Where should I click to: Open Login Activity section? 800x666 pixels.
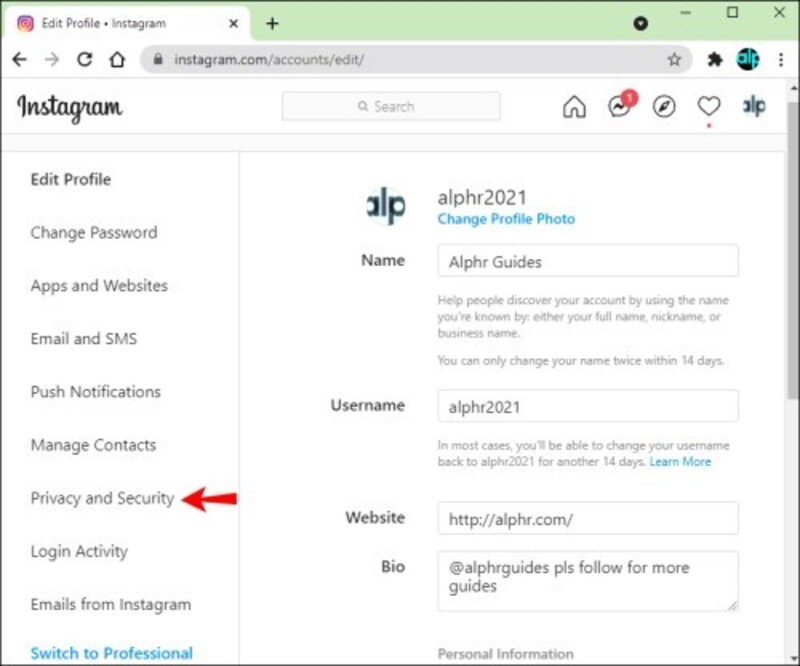pyautogui.click(x=79, y=551)
